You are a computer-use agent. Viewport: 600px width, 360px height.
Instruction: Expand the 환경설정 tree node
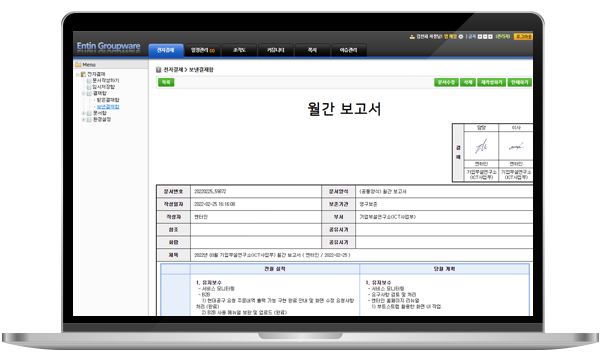[x=83, y=119]
